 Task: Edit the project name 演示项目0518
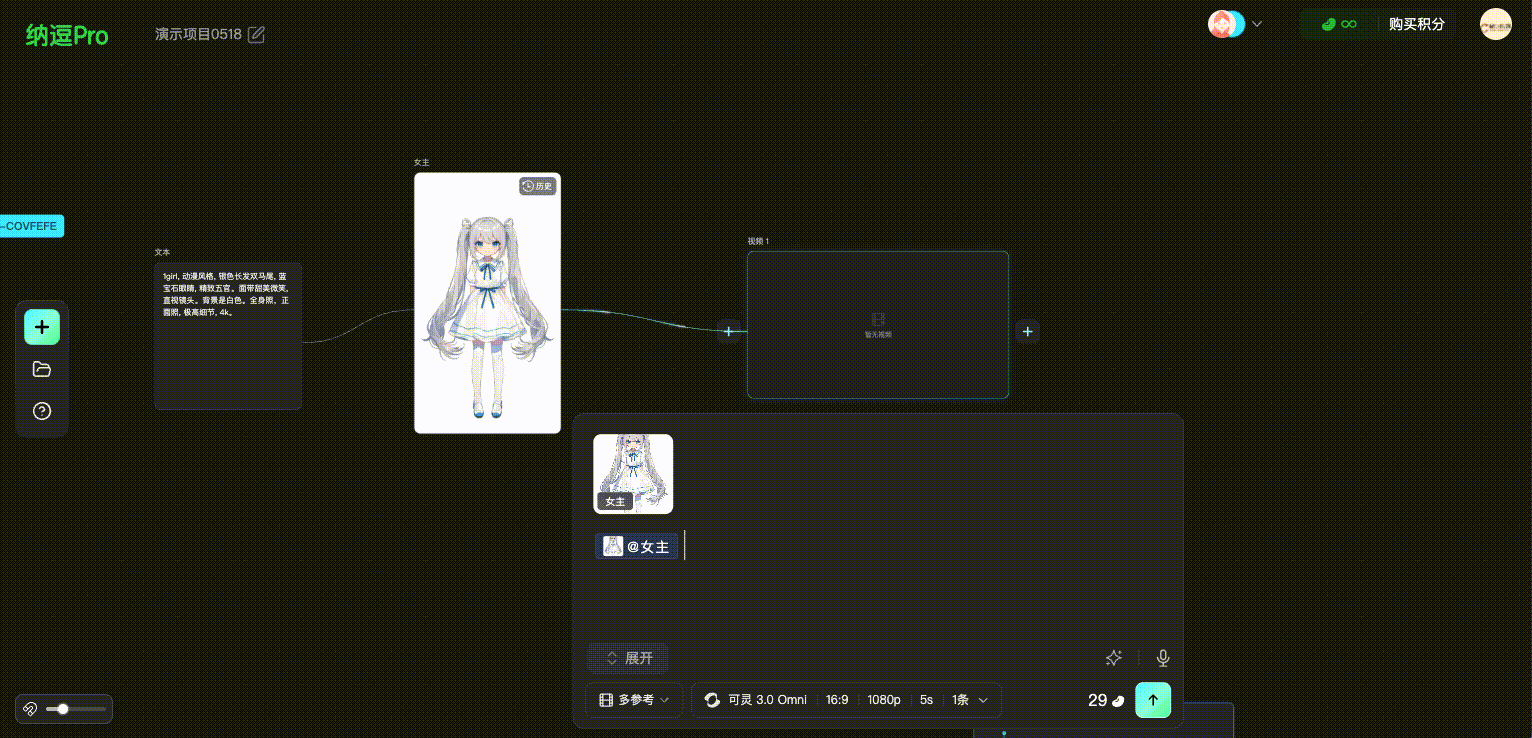257,35
